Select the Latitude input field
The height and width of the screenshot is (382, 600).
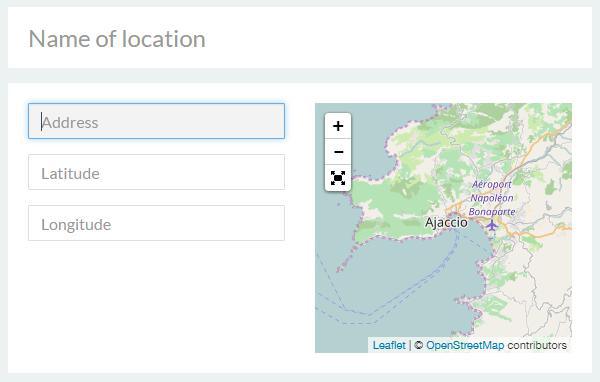157,172
